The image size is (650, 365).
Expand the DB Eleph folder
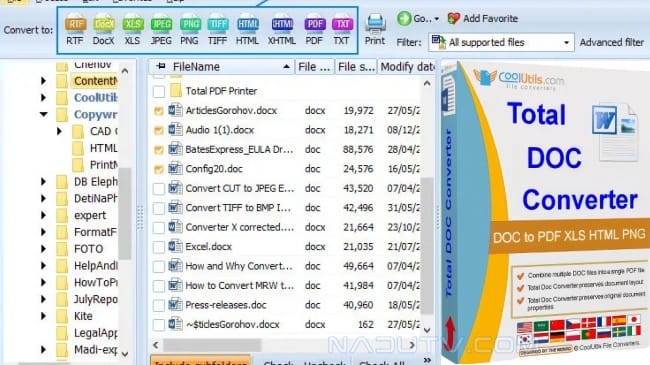[44, 182]
